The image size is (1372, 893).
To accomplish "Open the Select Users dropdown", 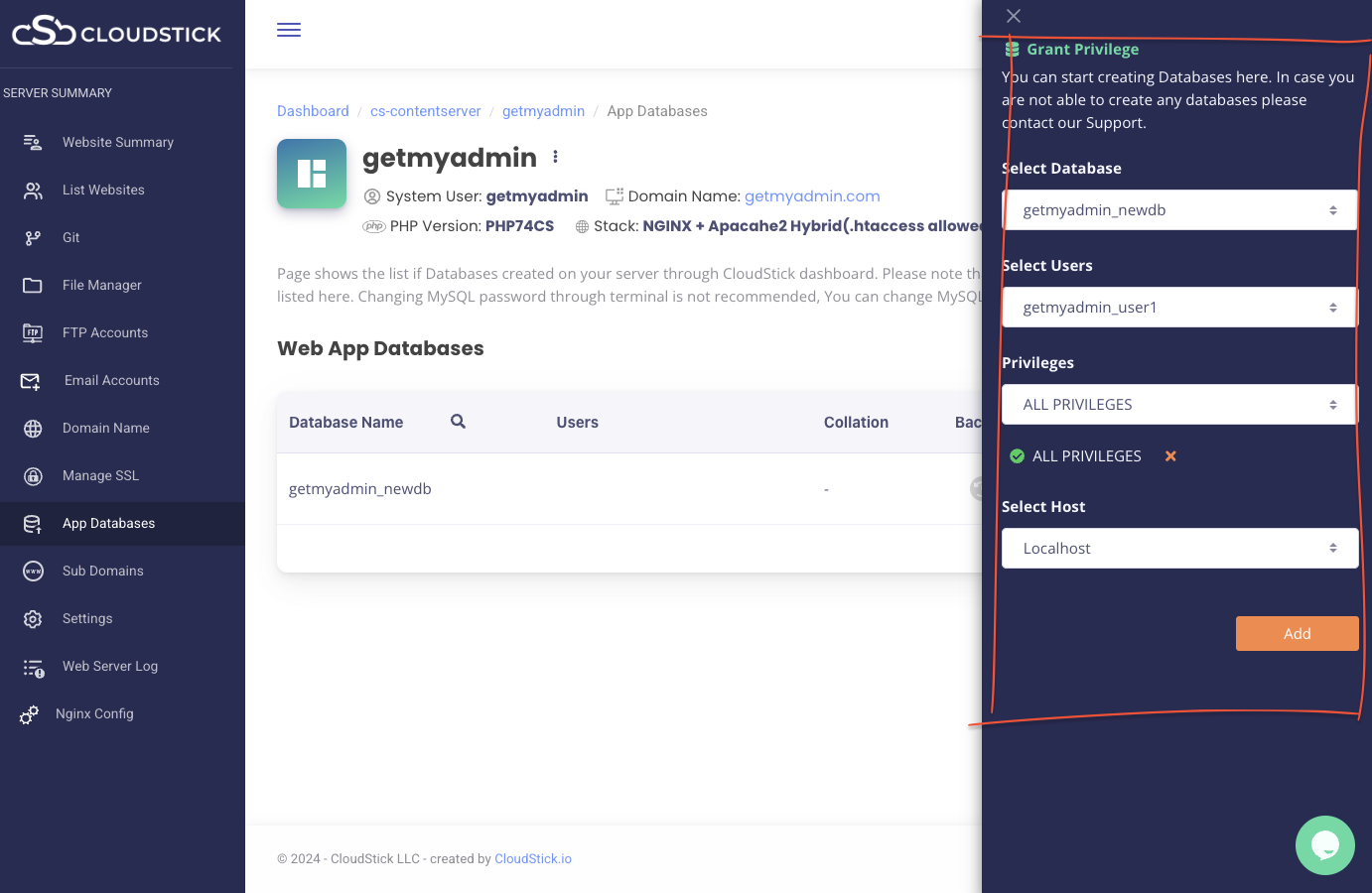I will coord(1179,308).
